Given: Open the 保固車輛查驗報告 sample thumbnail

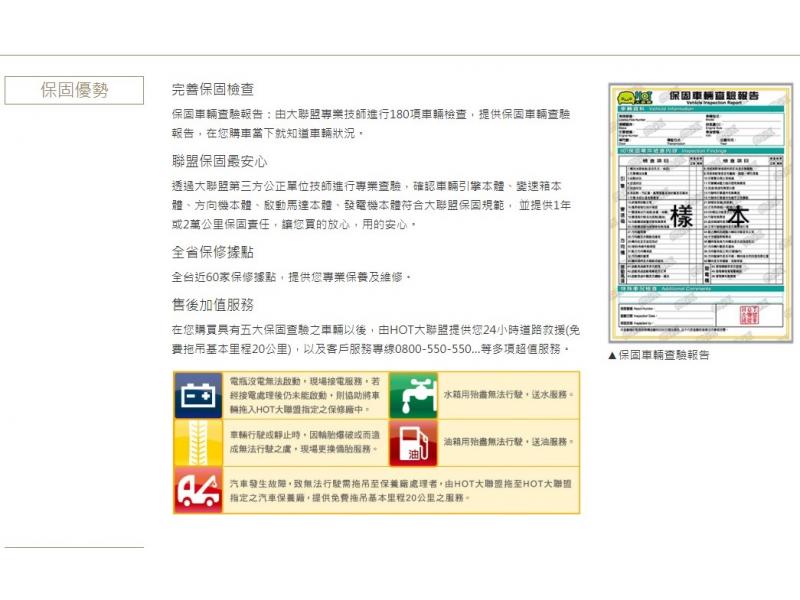Looking at the screenshot, I should coord(700,212).
